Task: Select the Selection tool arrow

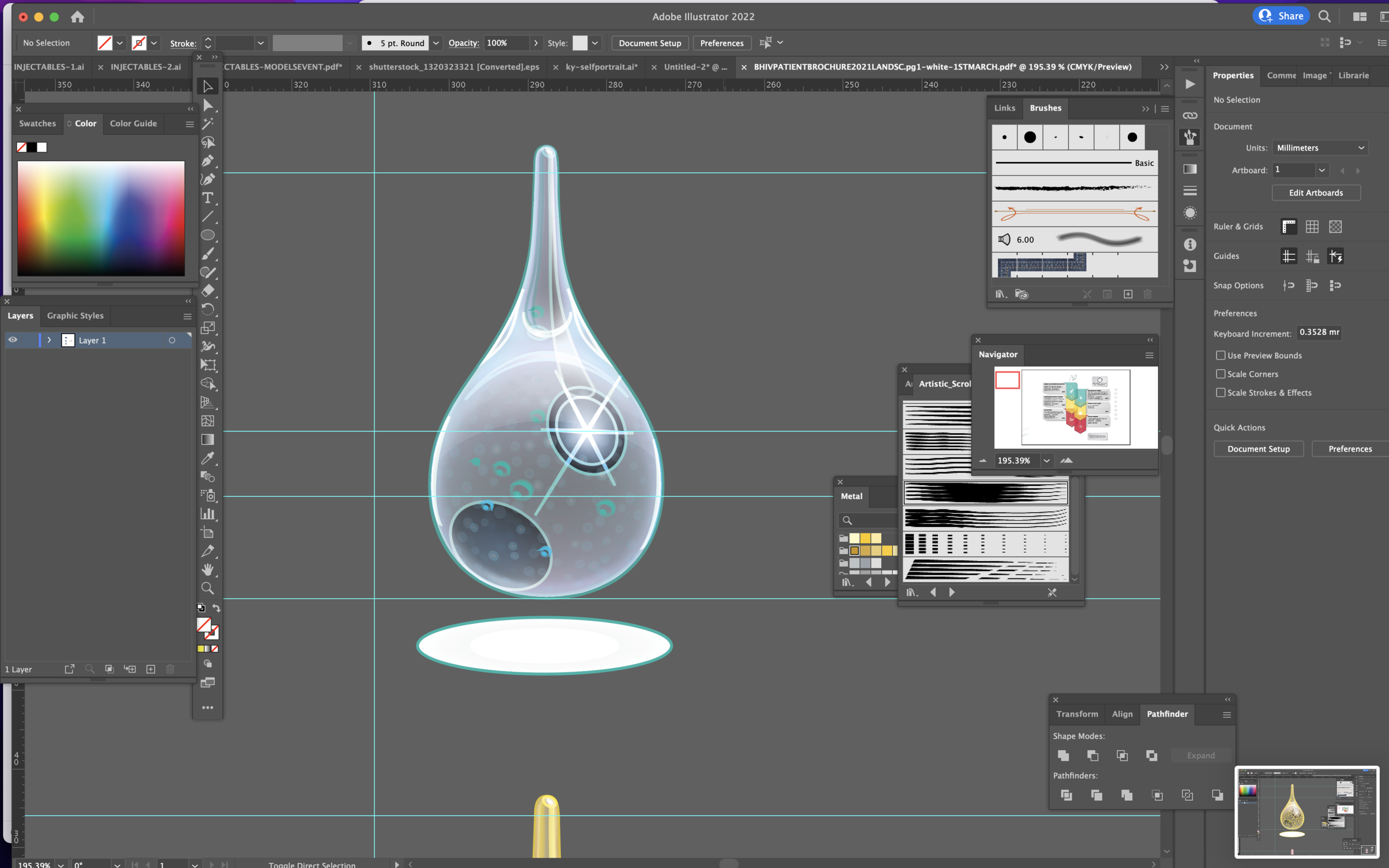Action: 208,87
